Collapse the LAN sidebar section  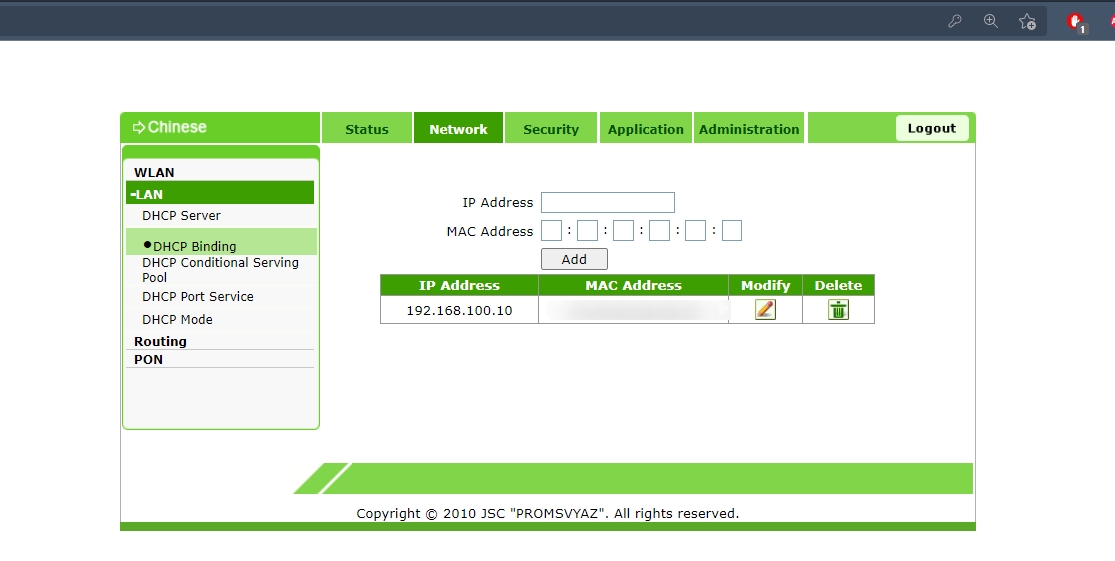click(x=220, y=193)
